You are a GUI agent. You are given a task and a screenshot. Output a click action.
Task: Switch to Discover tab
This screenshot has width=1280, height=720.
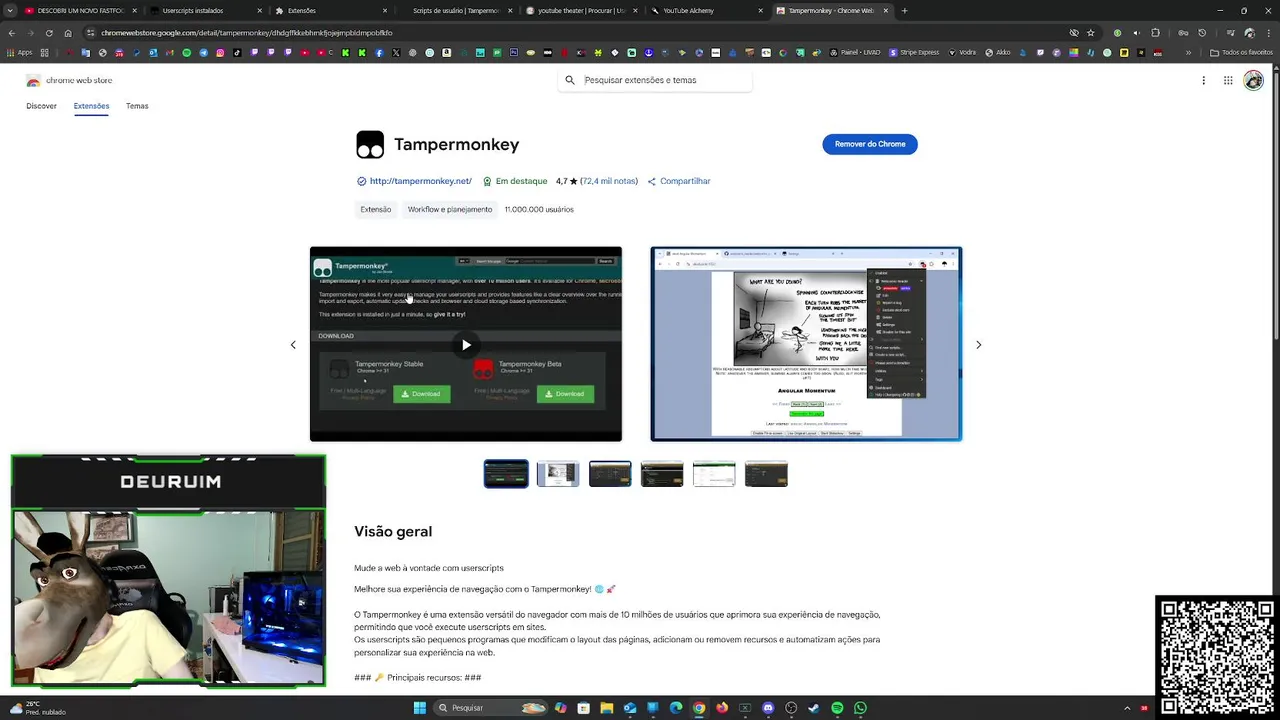(x=41, y=106)
